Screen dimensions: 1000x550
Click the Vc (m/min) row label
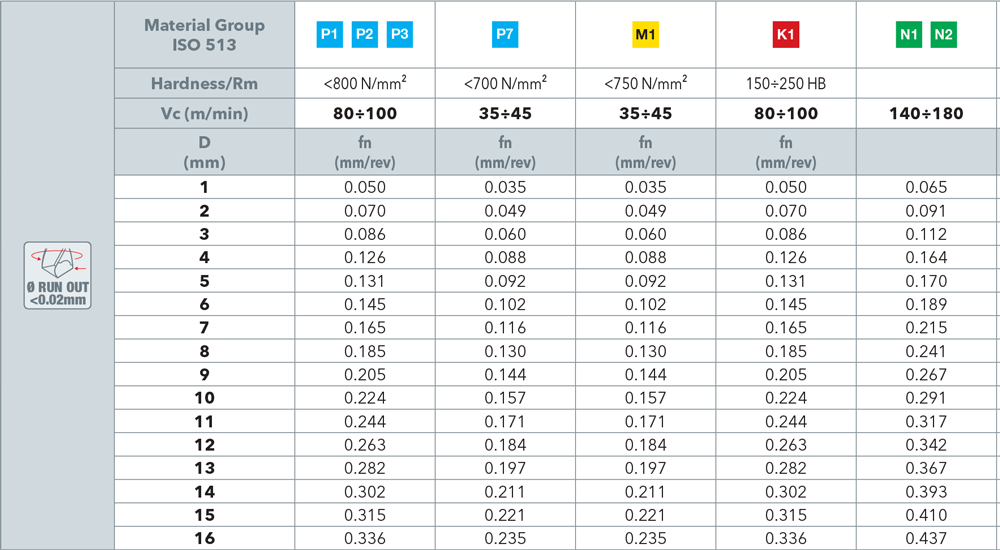click(205, 114)
